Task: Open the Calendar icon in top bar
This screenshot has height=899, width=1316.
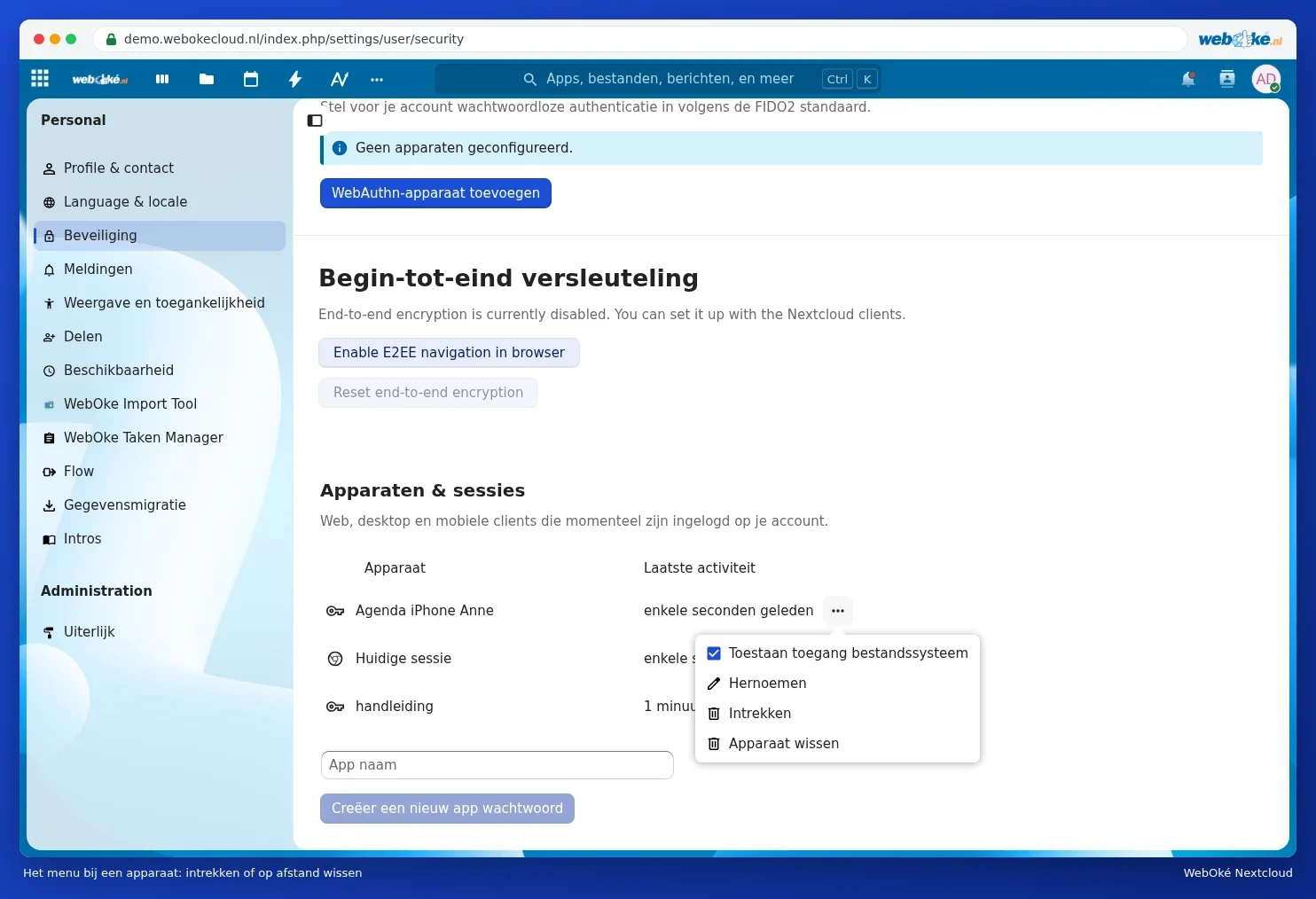Action: pos(251,79)
